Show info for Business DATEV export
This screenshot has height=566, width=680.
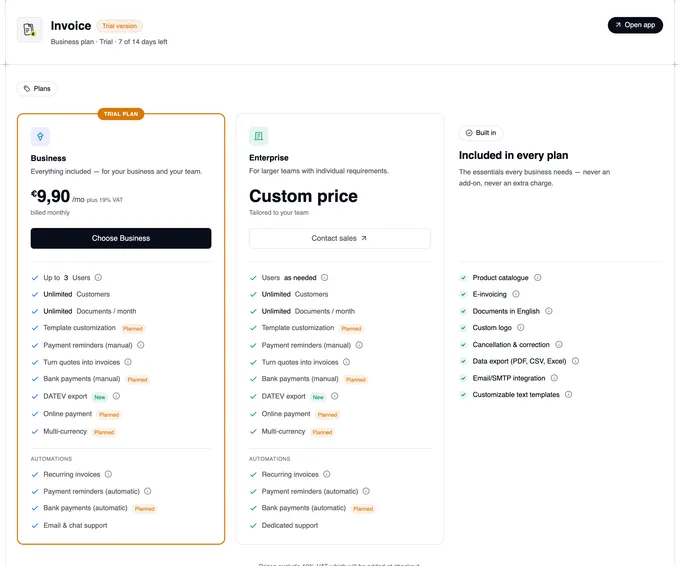pos(116,396)
